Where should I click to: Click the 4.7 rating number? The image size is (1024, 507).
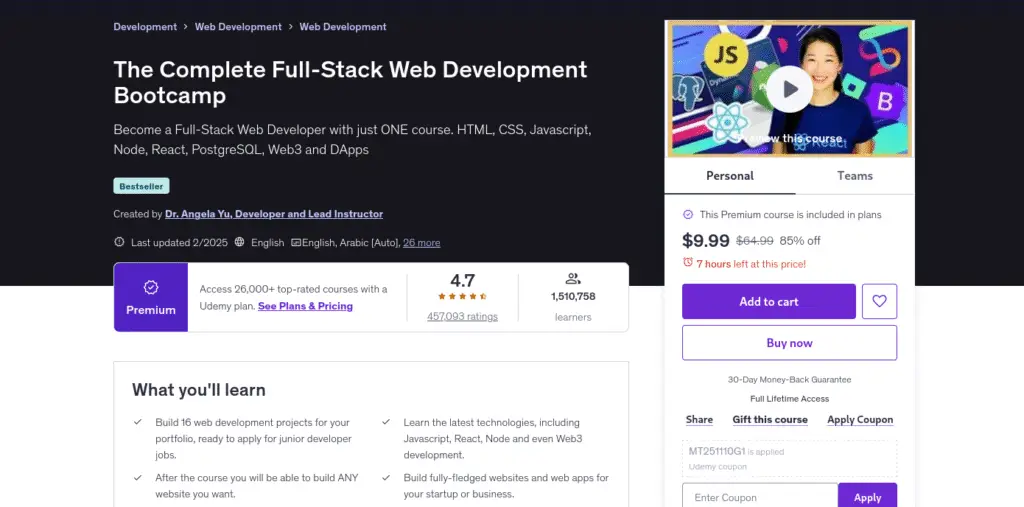coord(462,280)
